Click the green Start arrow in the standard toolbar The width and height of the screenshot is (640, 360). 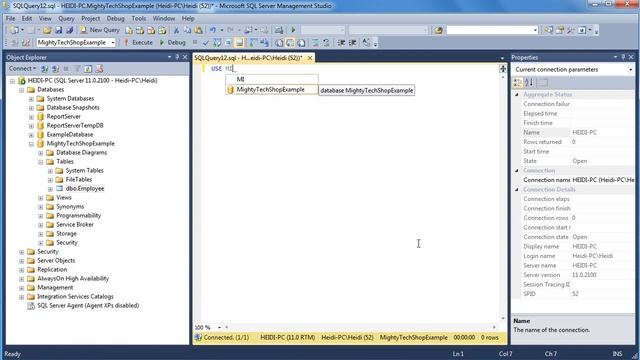coord(293,30)
